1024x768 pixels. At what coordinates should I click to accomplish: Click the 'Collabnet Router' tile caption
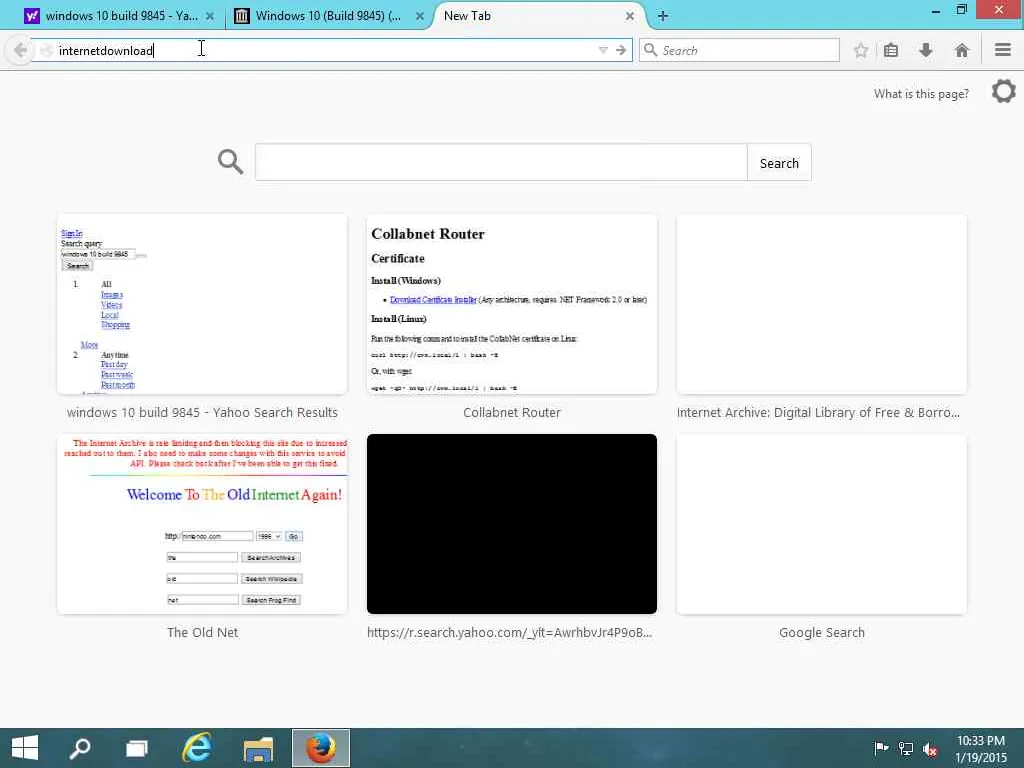coord(512,412)
